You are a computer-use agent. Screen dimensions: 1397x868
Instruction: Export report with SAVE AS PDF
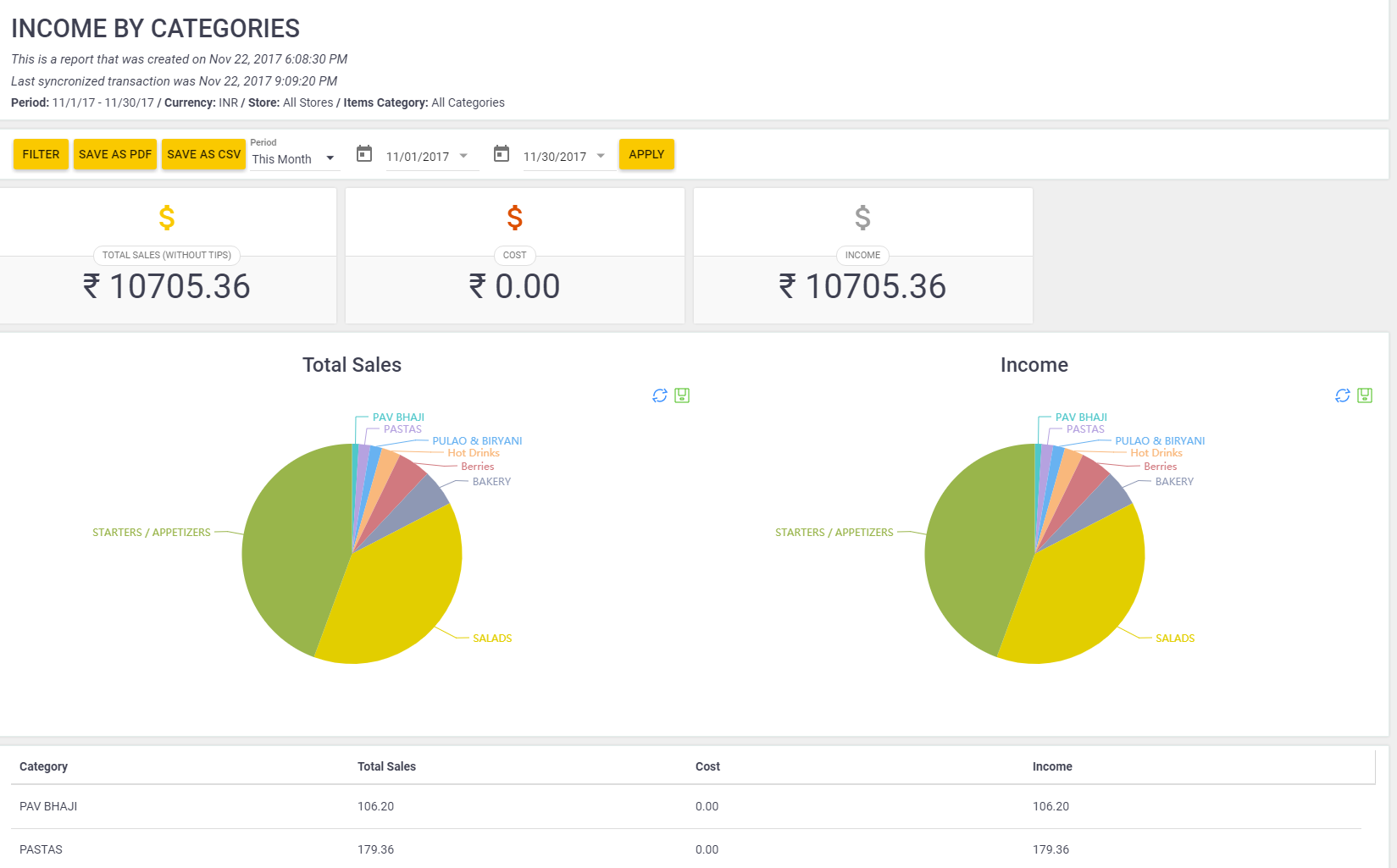click(115, 154)
